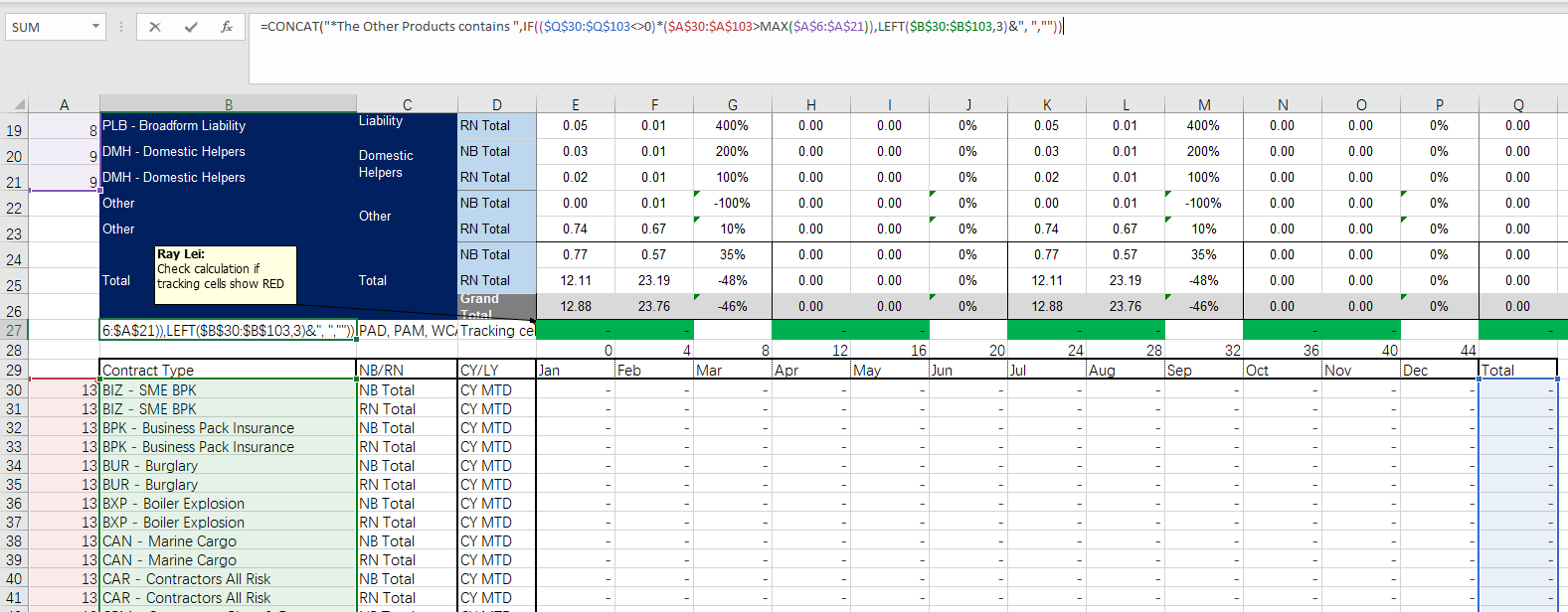Click the 'Grand Total' grey cell
1568x612 pixels.
click(497, 306)
